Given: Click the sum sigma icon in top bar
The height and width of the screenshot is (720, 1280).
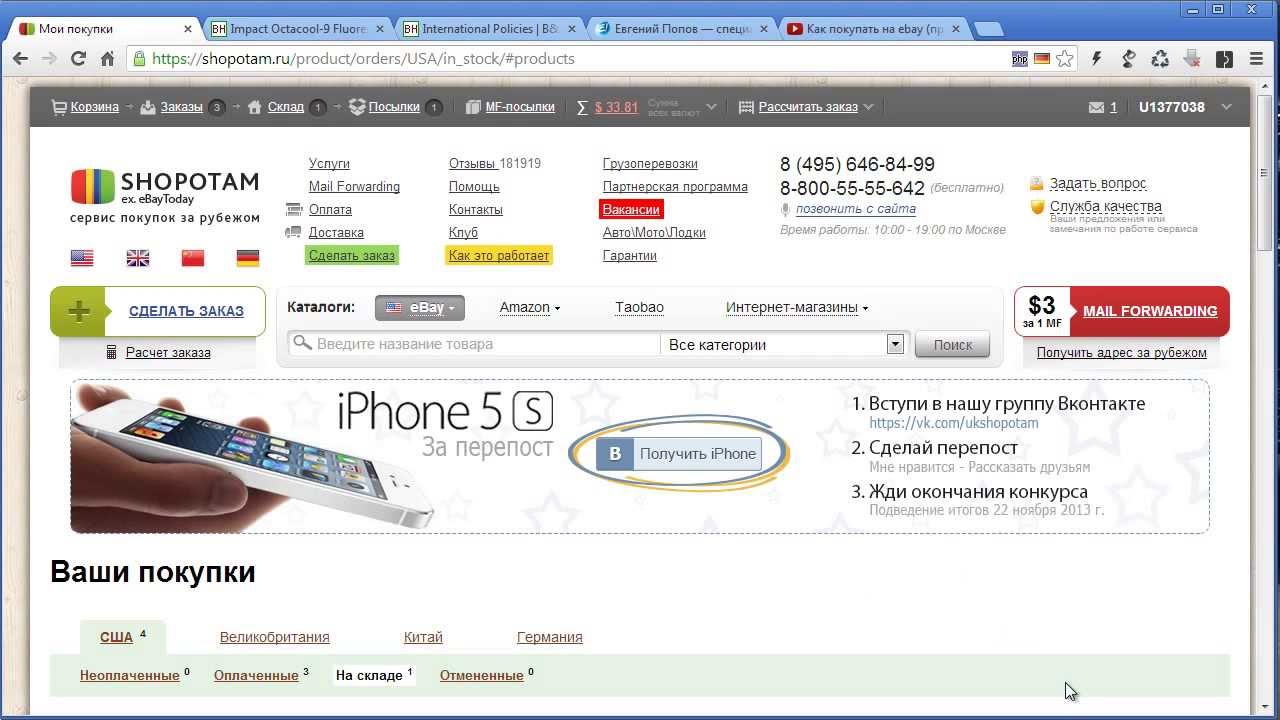Looking at the screenshot, I should click(x=582, y=107).
